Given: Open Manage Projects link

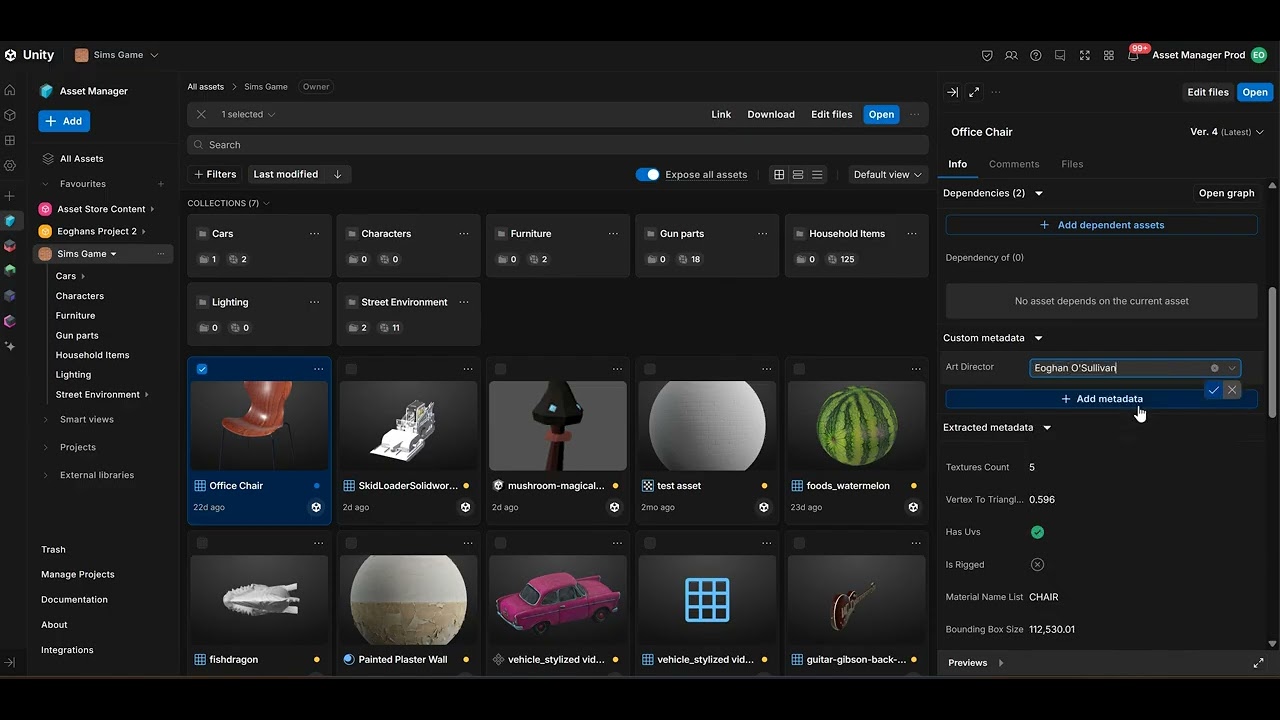Looking at the screenshot, I should pyautogui.click(x=78, y=574).
